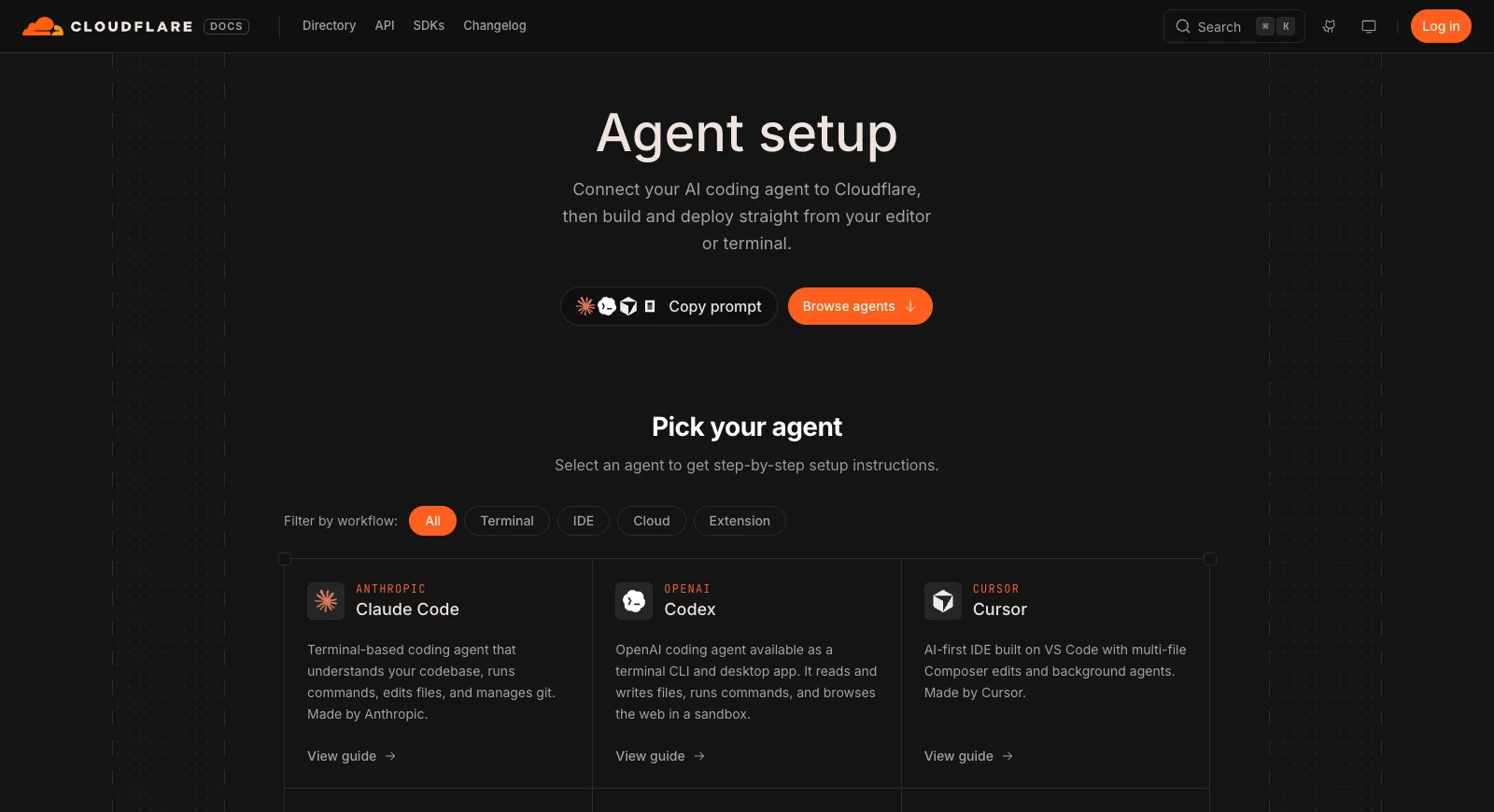Click the Browse agents button
This screenshot has width=1494, height=812.
point(860,306)
